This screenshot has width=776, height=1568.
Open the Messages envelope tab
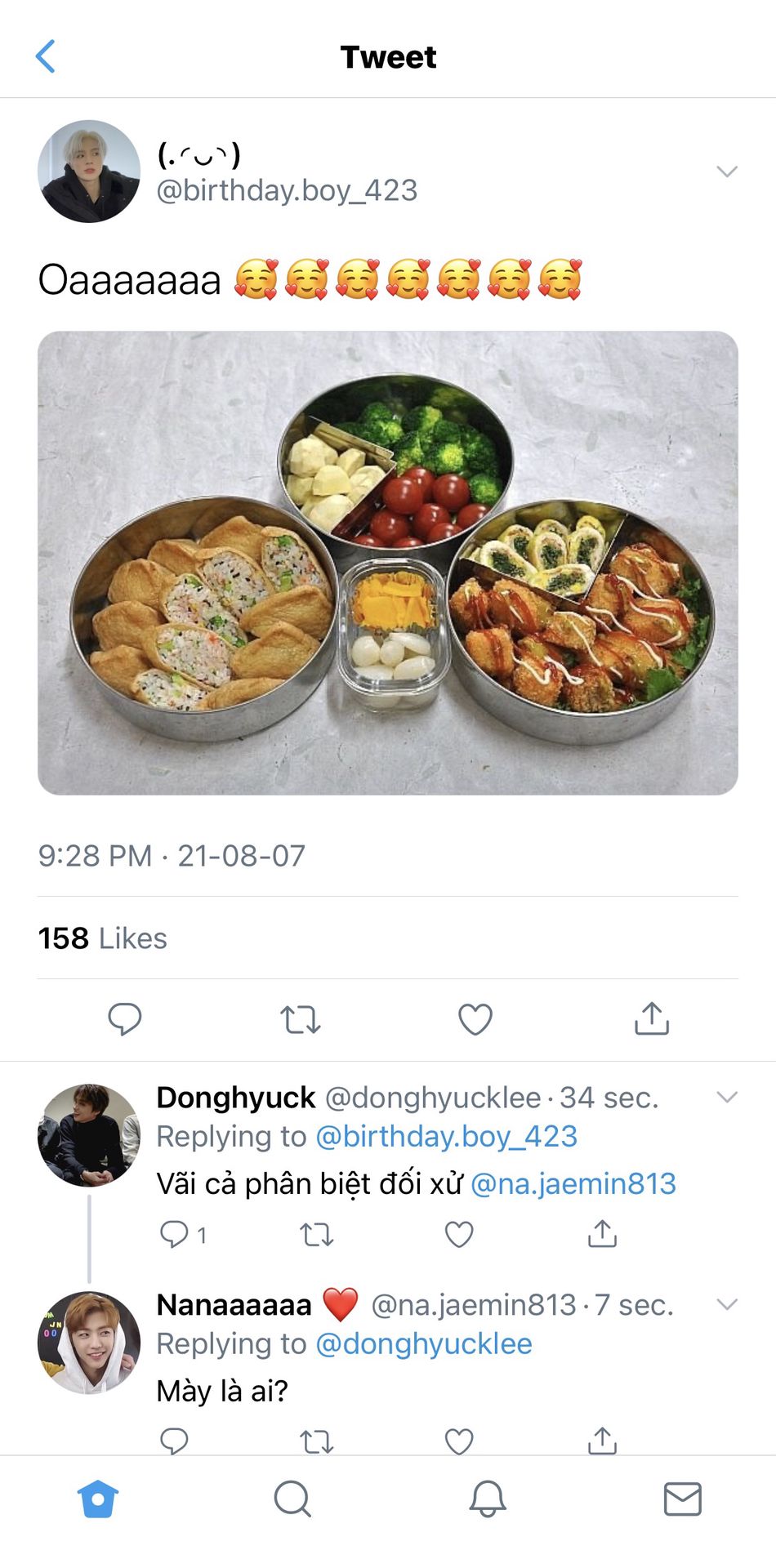click(x=682, y=1499)
